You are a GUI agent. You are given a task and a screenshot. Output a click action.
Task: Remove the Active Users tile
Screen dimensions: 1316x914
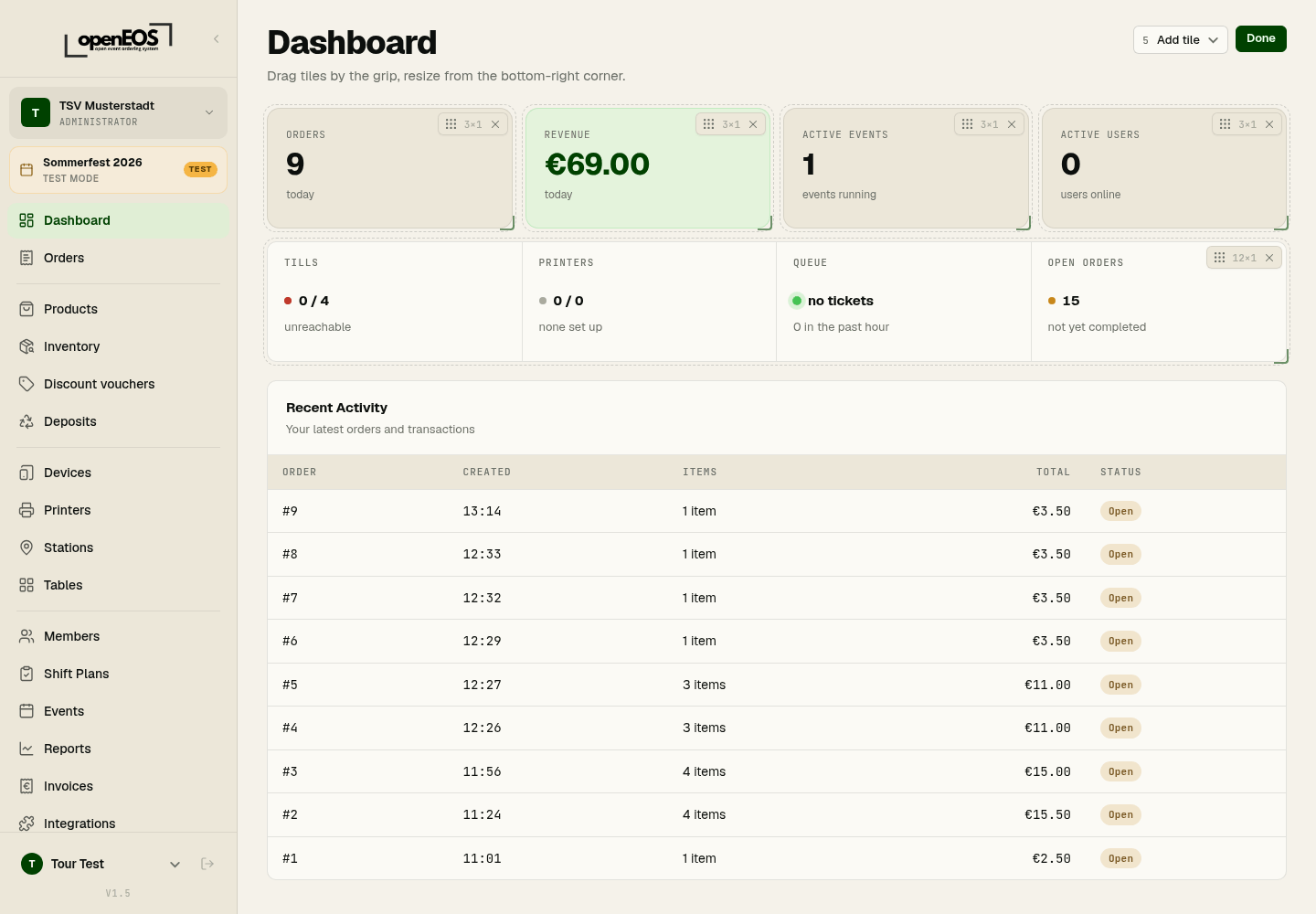tap(1269, 124)
